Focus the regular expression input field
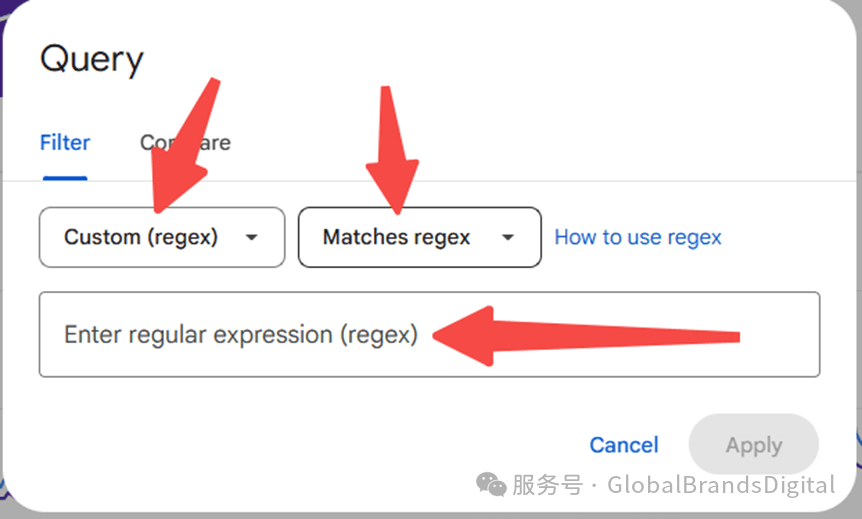The height and width of the screenshot is (519, 862). (429, 334)
